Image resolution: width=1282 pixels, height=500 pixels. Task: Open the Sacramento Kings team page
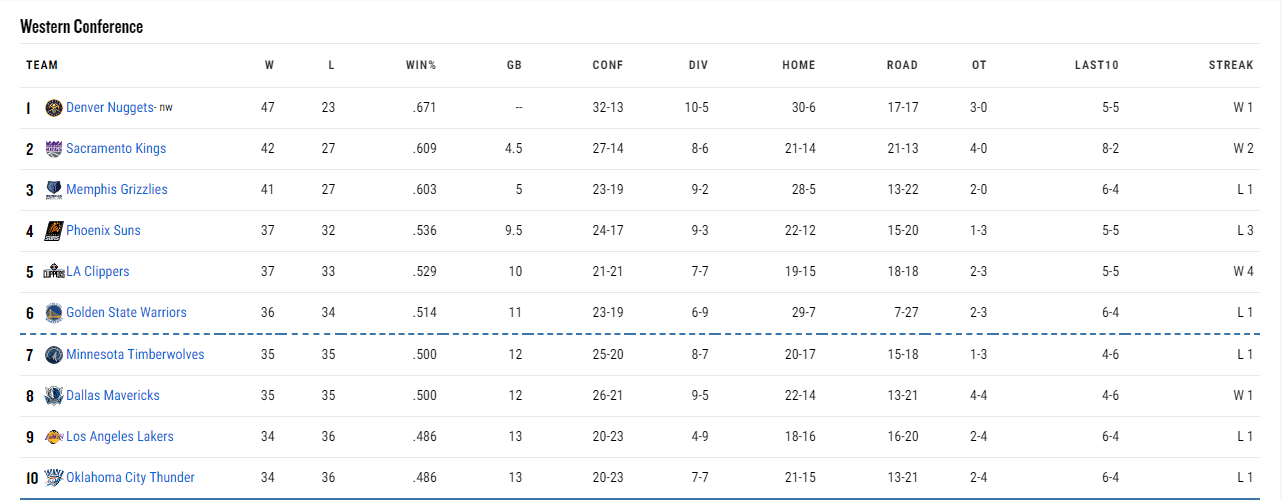click(x=116, y=149)
